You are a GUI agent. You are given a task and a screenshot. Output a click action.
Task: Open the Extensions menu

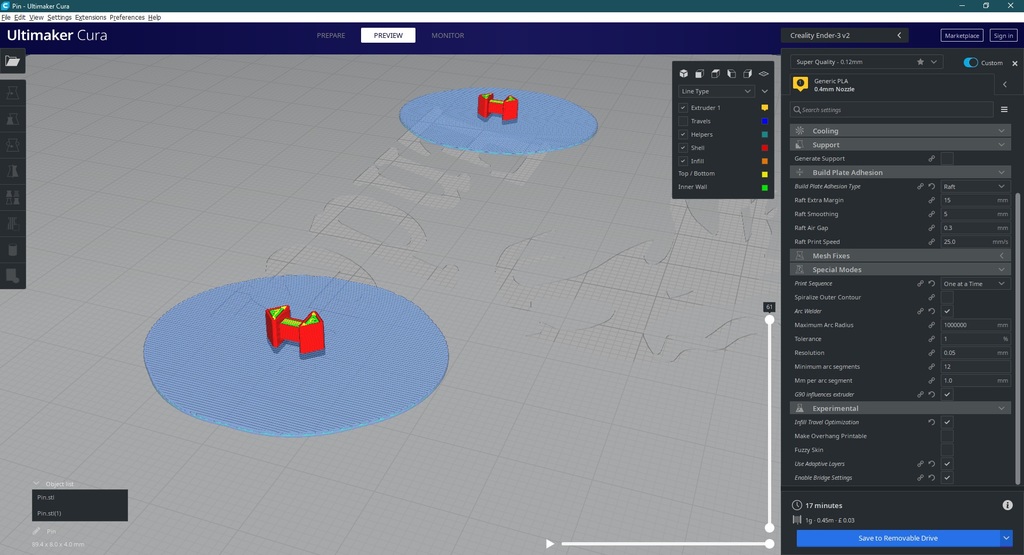(90, 18)
